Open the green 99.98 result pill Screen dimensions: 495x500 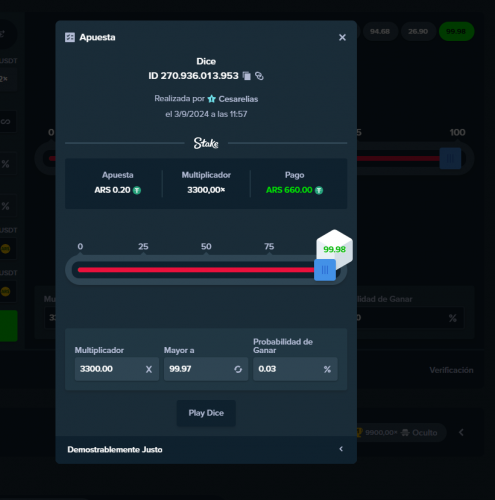tap(456, 32)
